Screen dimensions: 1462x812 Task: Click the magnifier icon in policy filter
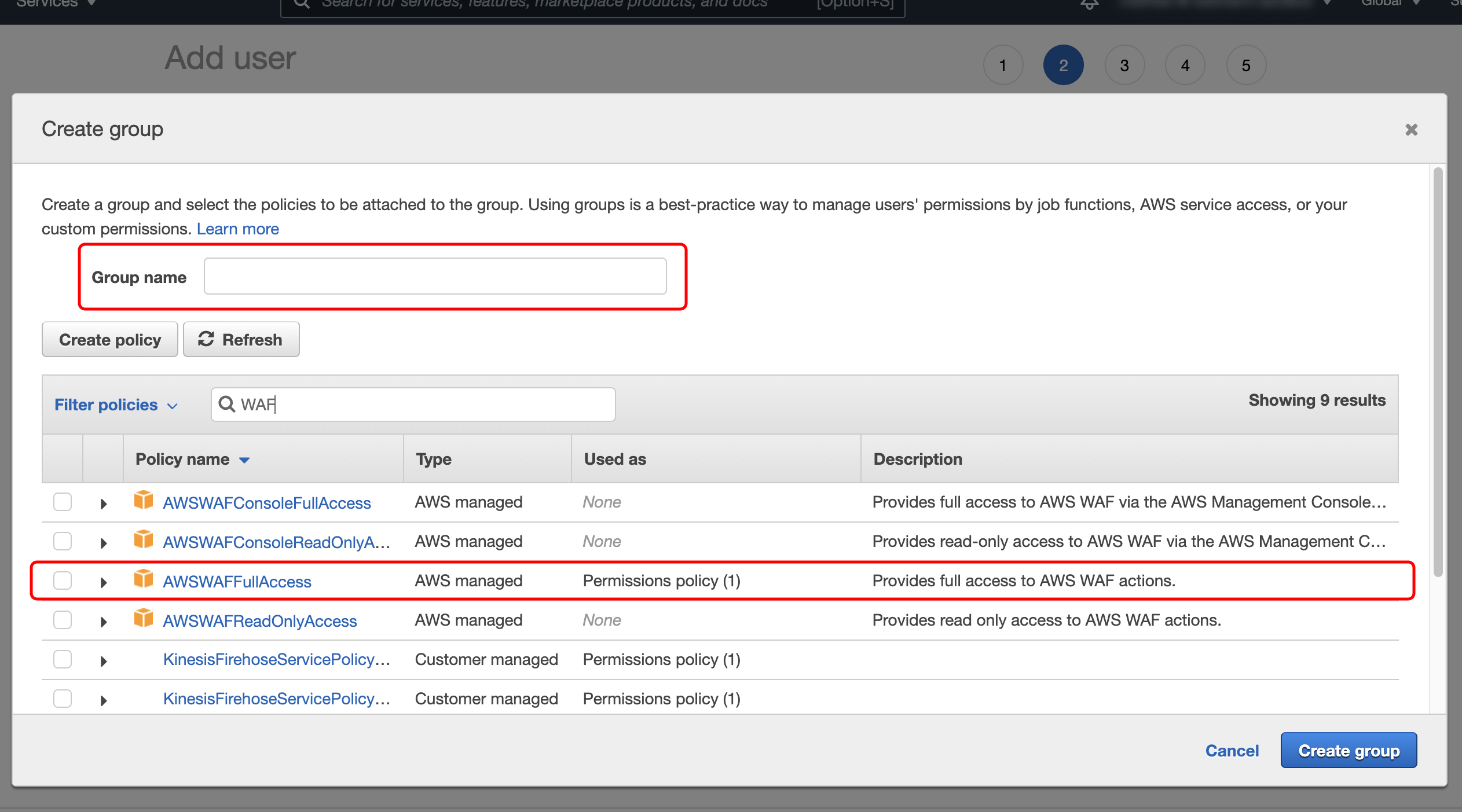coord(226,404)
